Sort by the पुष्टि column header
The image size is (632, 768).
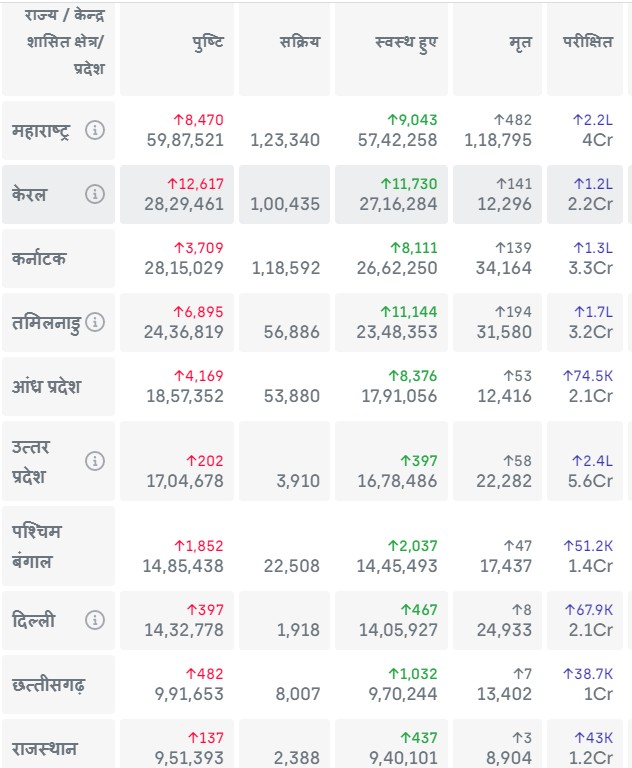(x=208, y=43)
